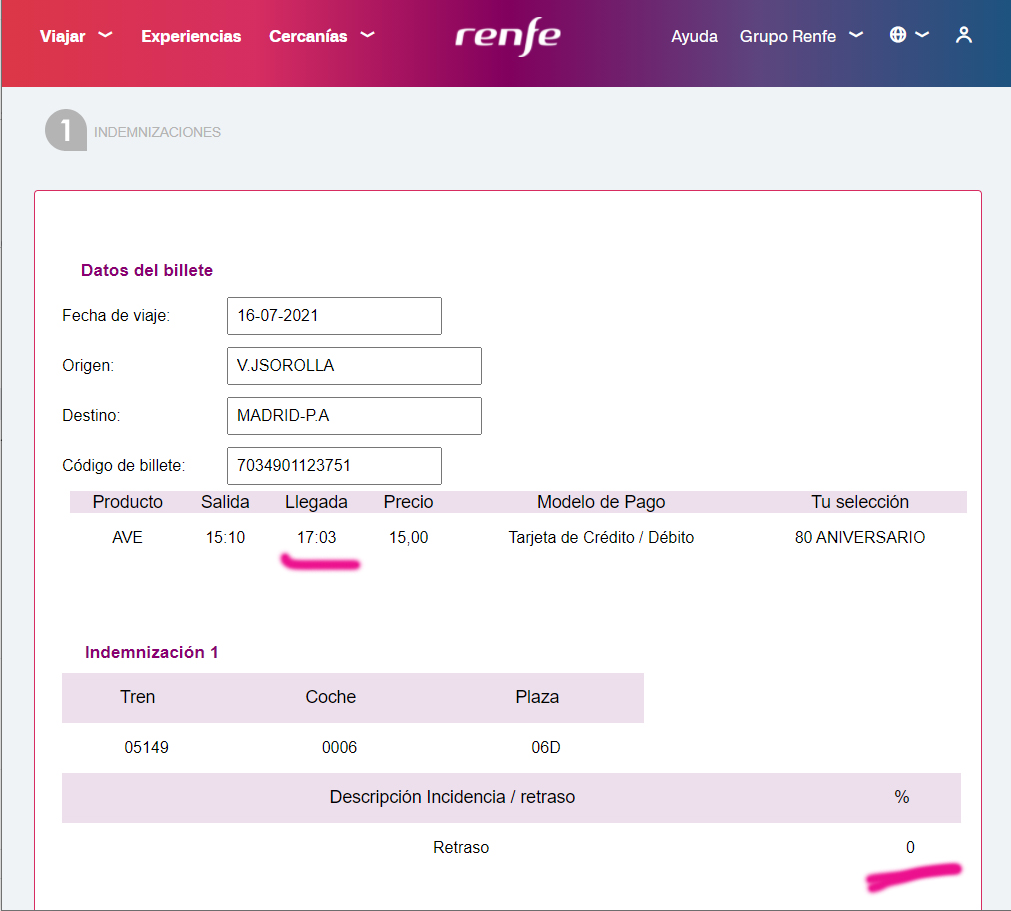The height and width of the screenshot is (911, 1011).
Task: Click the renfe logo
Action: click(x=508, y=36)
